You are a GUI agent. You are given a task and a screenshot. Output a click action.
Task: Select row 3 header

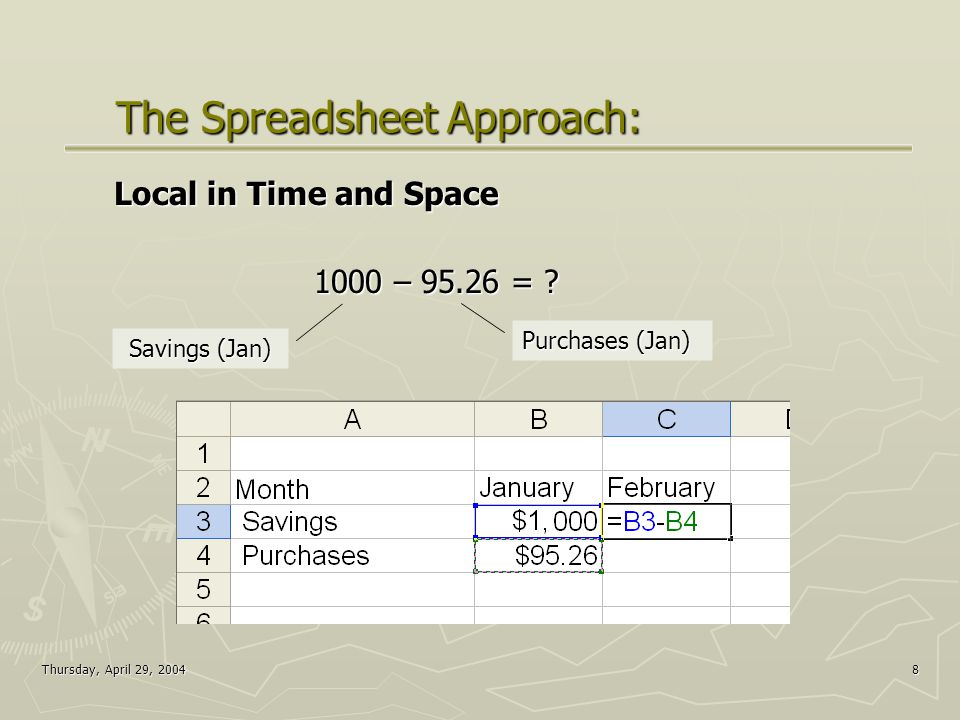[203, 522]
